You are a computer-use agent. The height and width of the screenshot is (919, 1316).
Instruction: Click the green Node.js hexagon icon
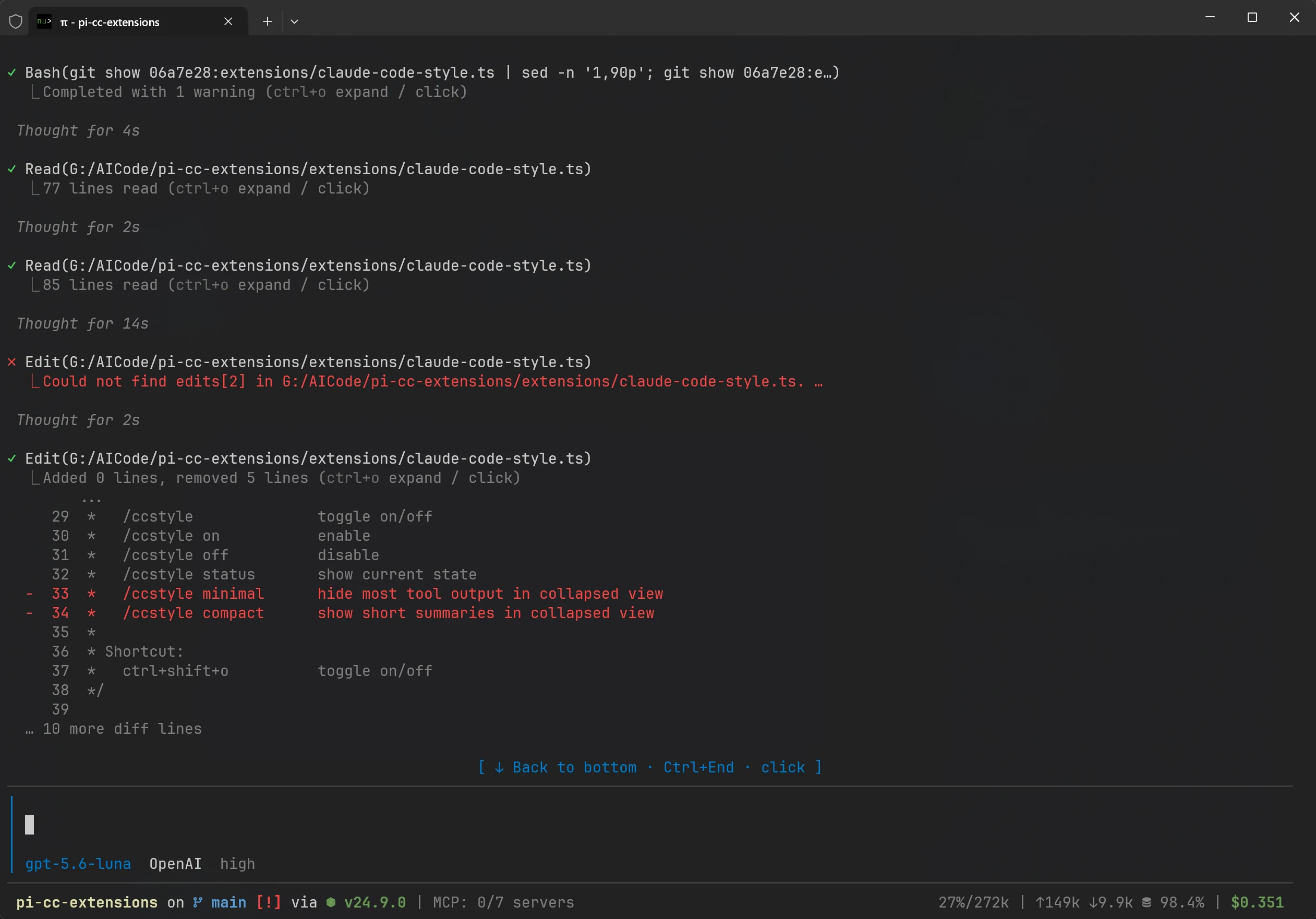331,902
